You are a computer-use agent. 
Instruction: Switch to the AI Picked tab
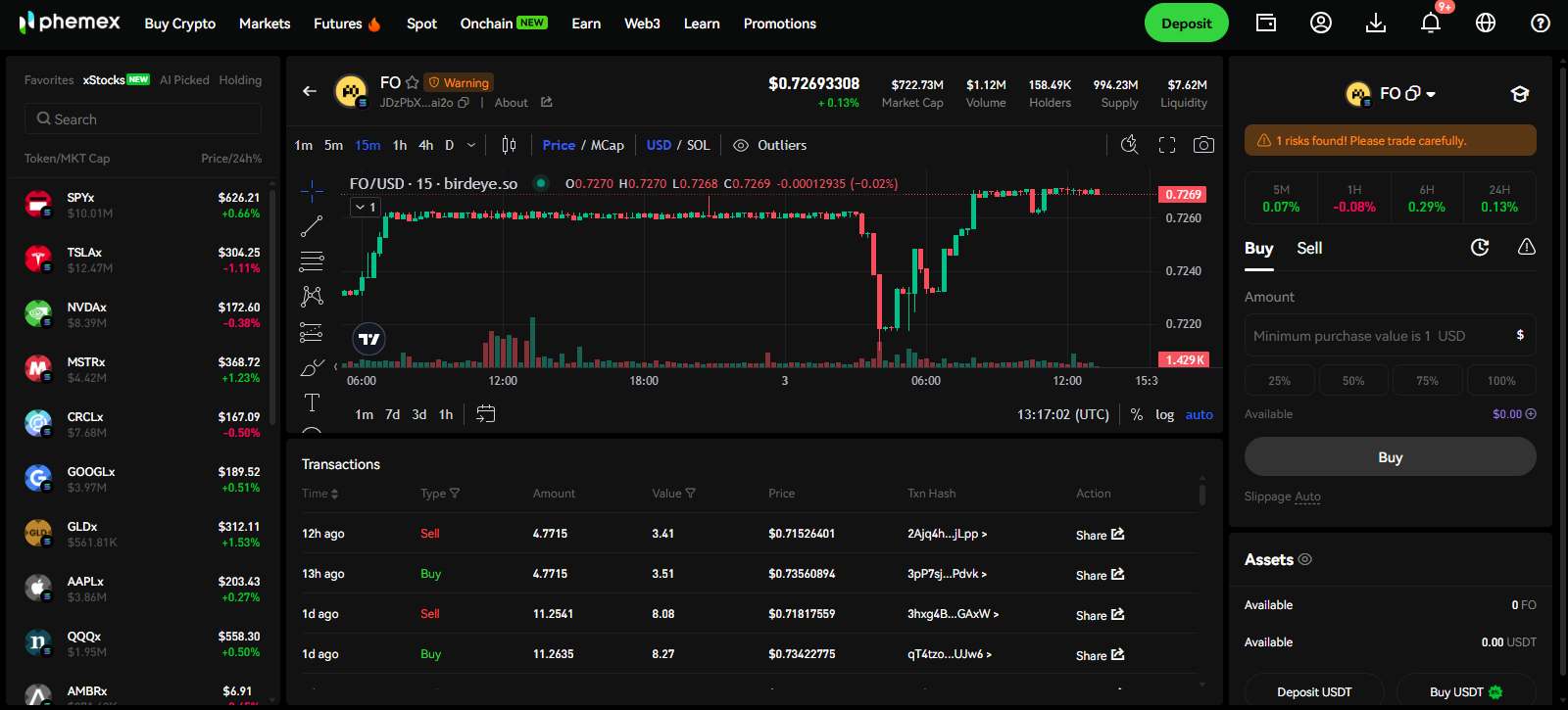tap(184, 80)
